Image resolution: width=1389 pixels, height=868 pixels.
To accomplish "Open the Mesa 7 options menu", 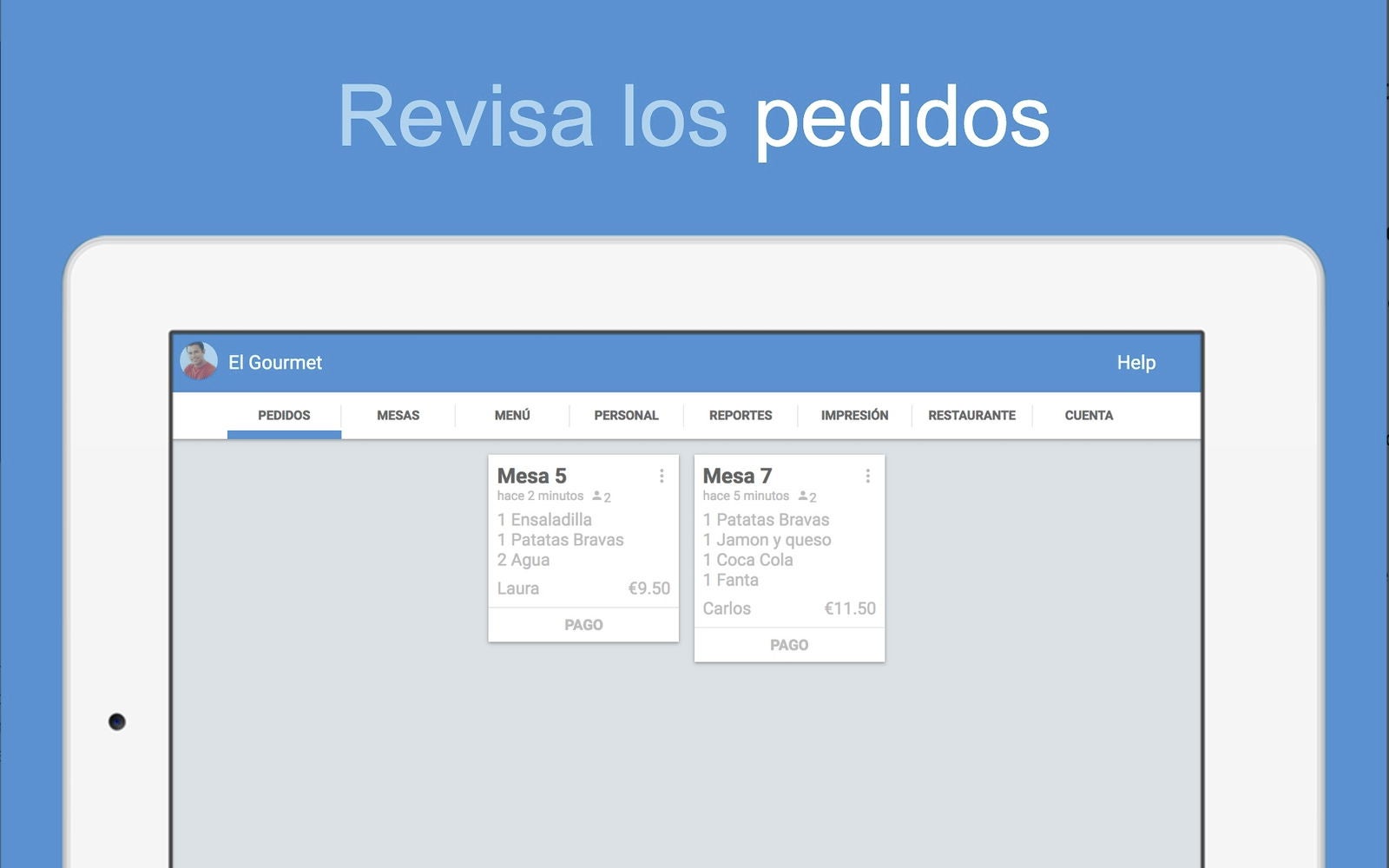I will click(867, 476).
